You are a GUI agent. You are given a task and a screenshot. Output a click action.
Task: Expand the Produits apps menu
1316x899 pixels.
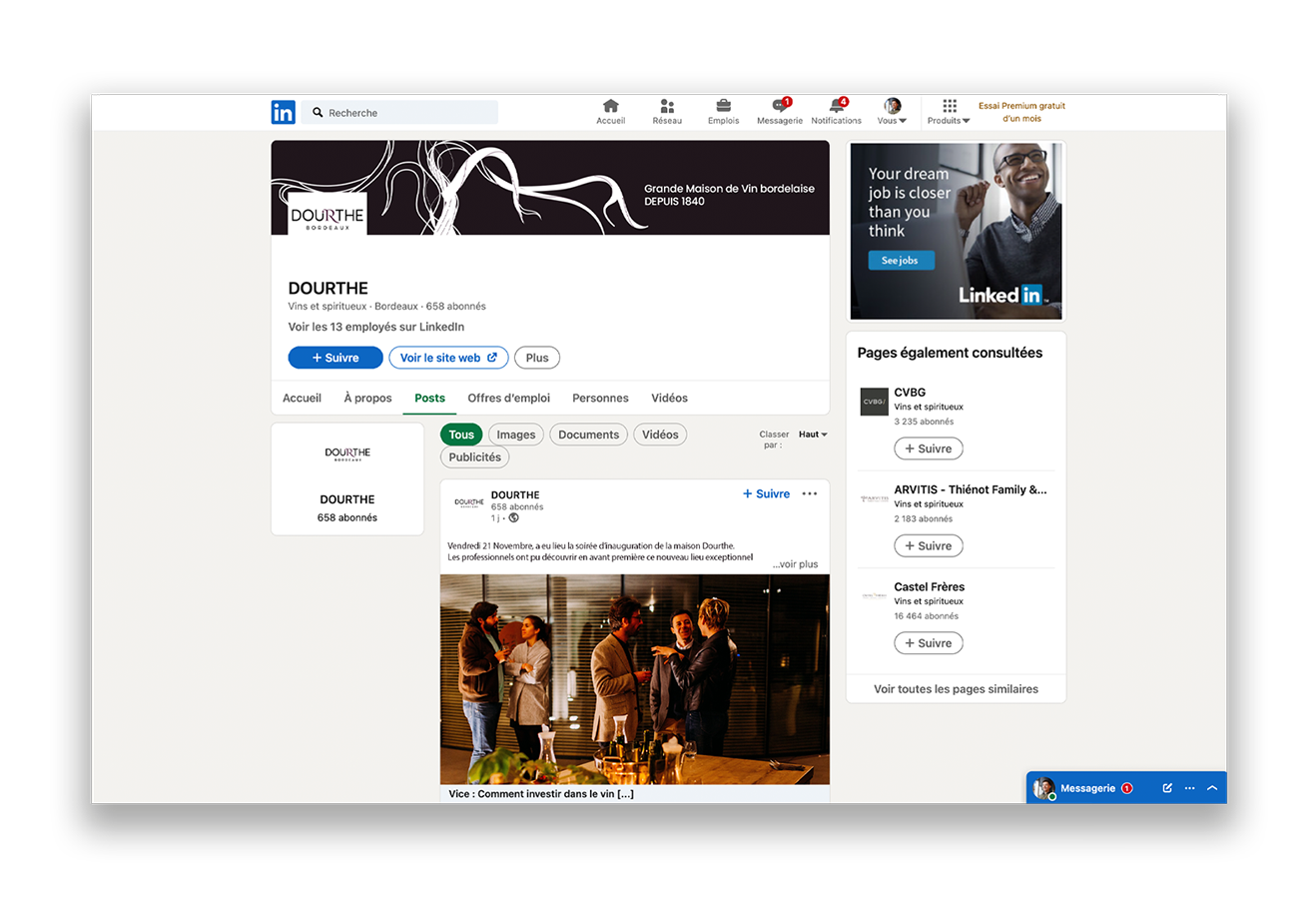(x=949, y=111)
